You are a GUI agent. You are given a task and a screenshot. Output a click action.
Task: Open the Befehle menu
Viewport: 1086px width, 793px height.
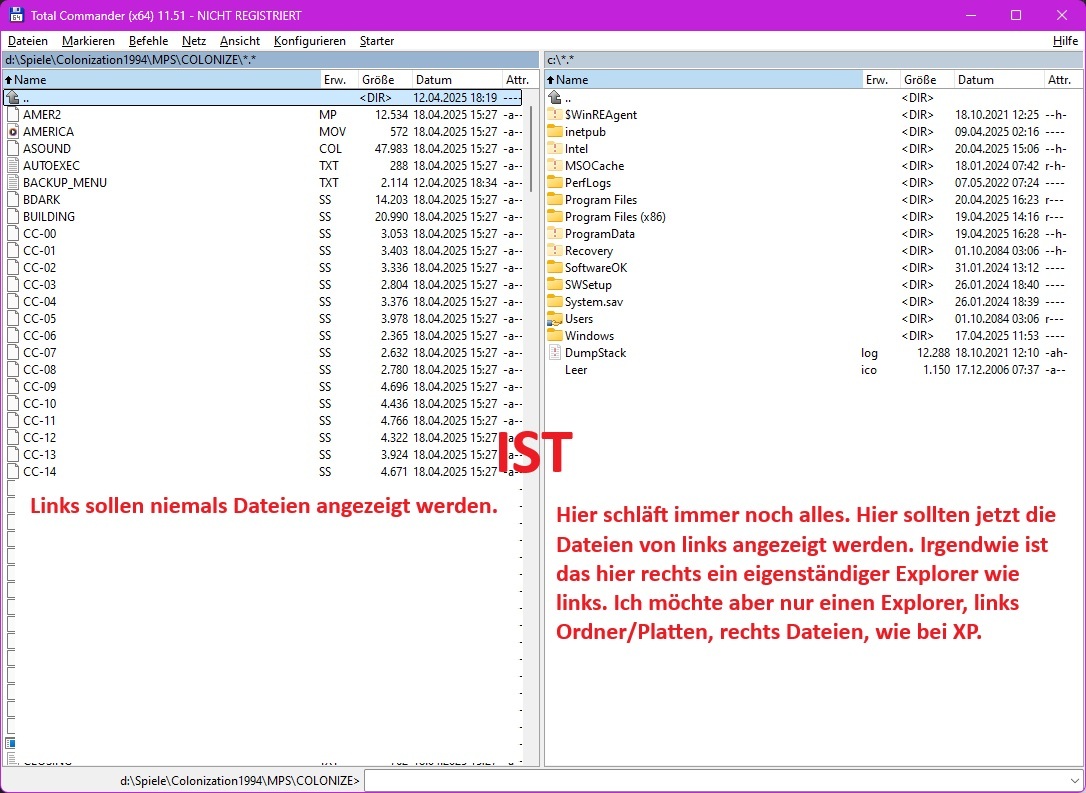point(148,41)
